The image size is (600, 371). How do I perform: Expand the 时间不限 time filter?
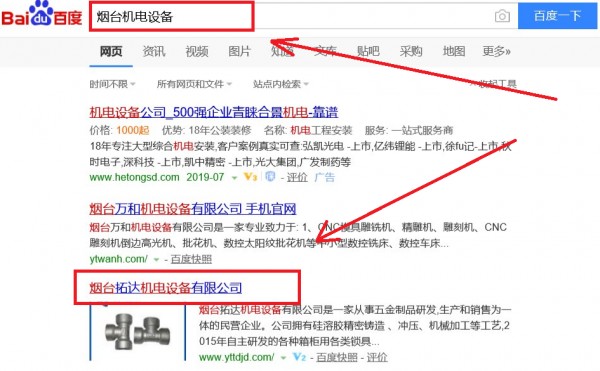click(x=112, y=84)
